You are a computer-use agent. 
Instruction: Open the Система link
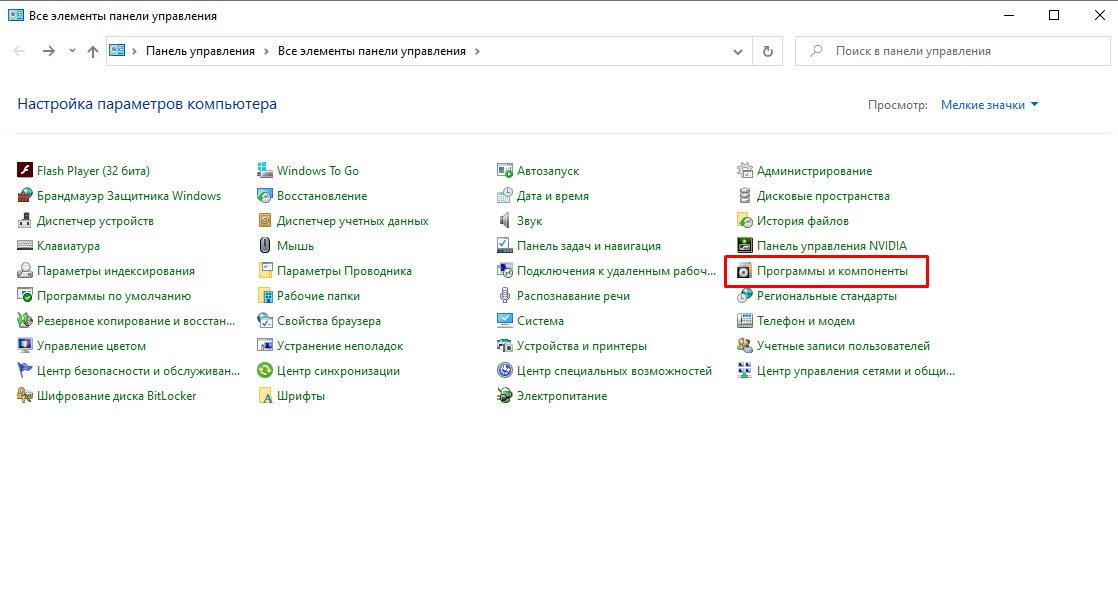pos(540,321)
